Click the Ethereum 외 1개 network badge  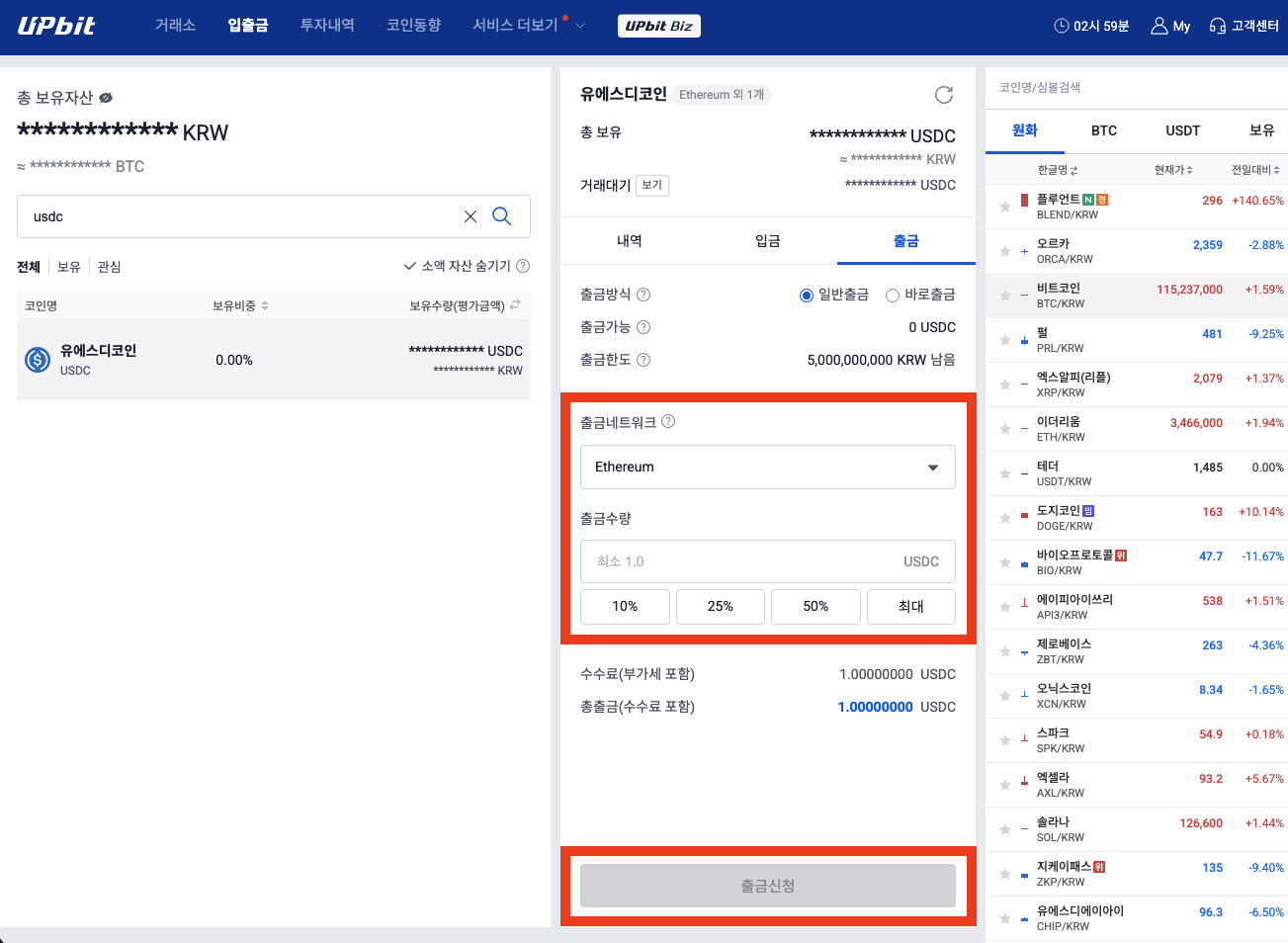[x=722, y=95]
